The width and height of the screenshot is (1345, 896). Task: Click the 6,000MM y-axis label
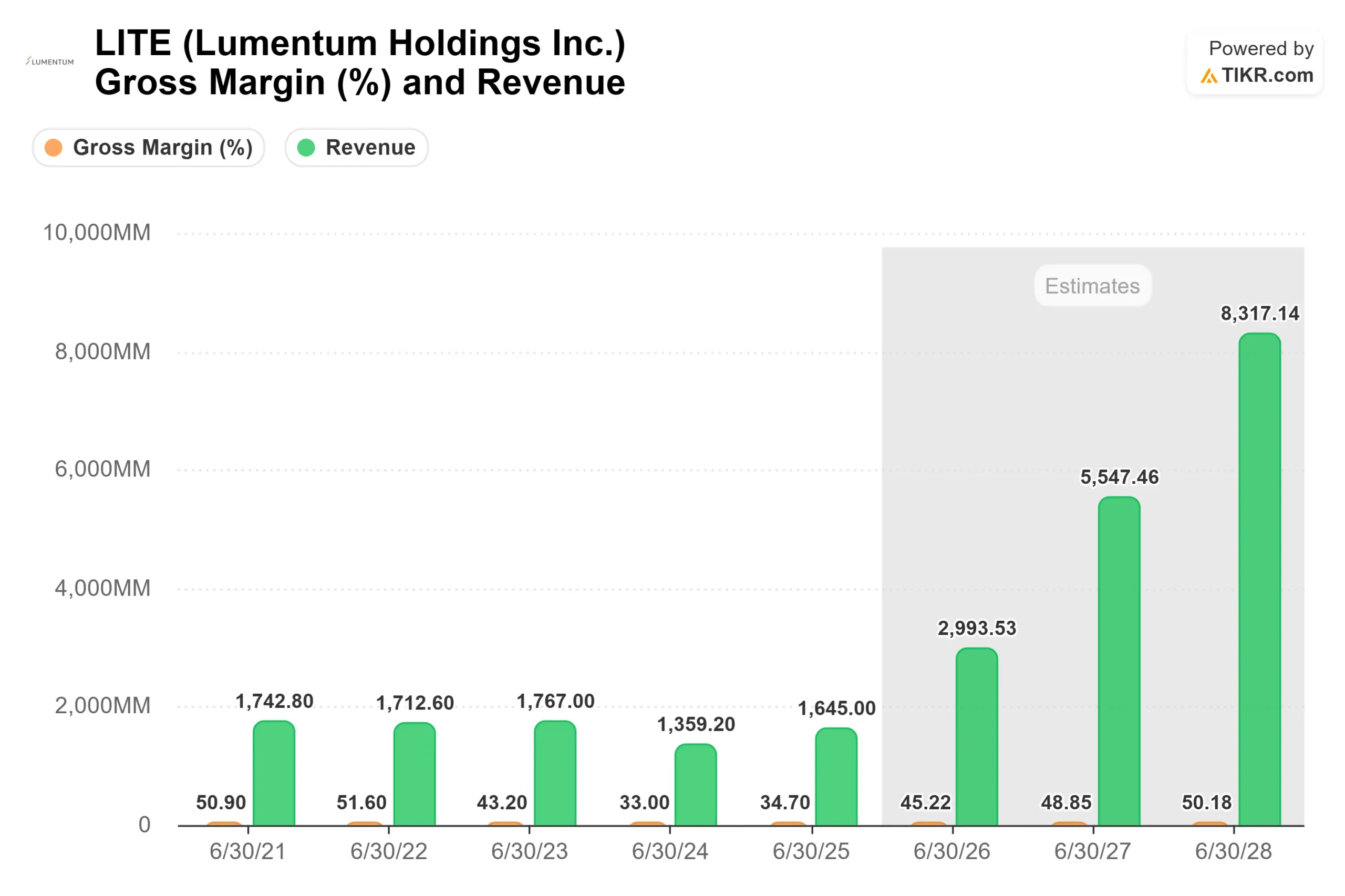click(x=103, y=469)
